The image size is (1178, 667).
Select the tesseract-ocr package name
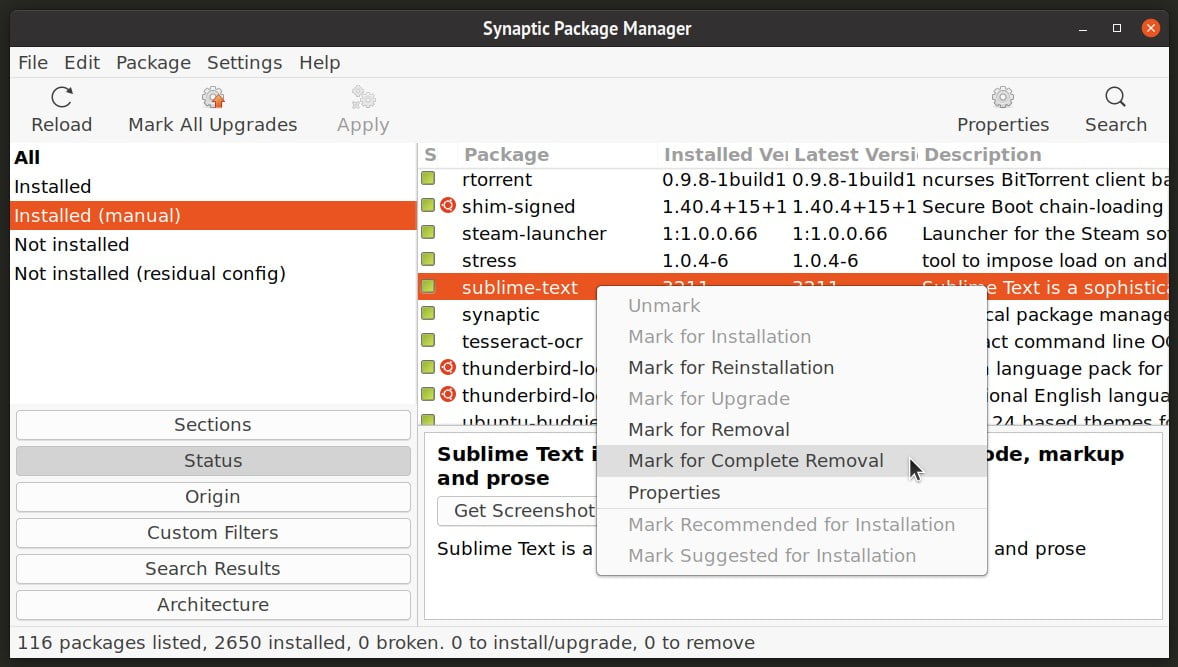coord(522,342)
